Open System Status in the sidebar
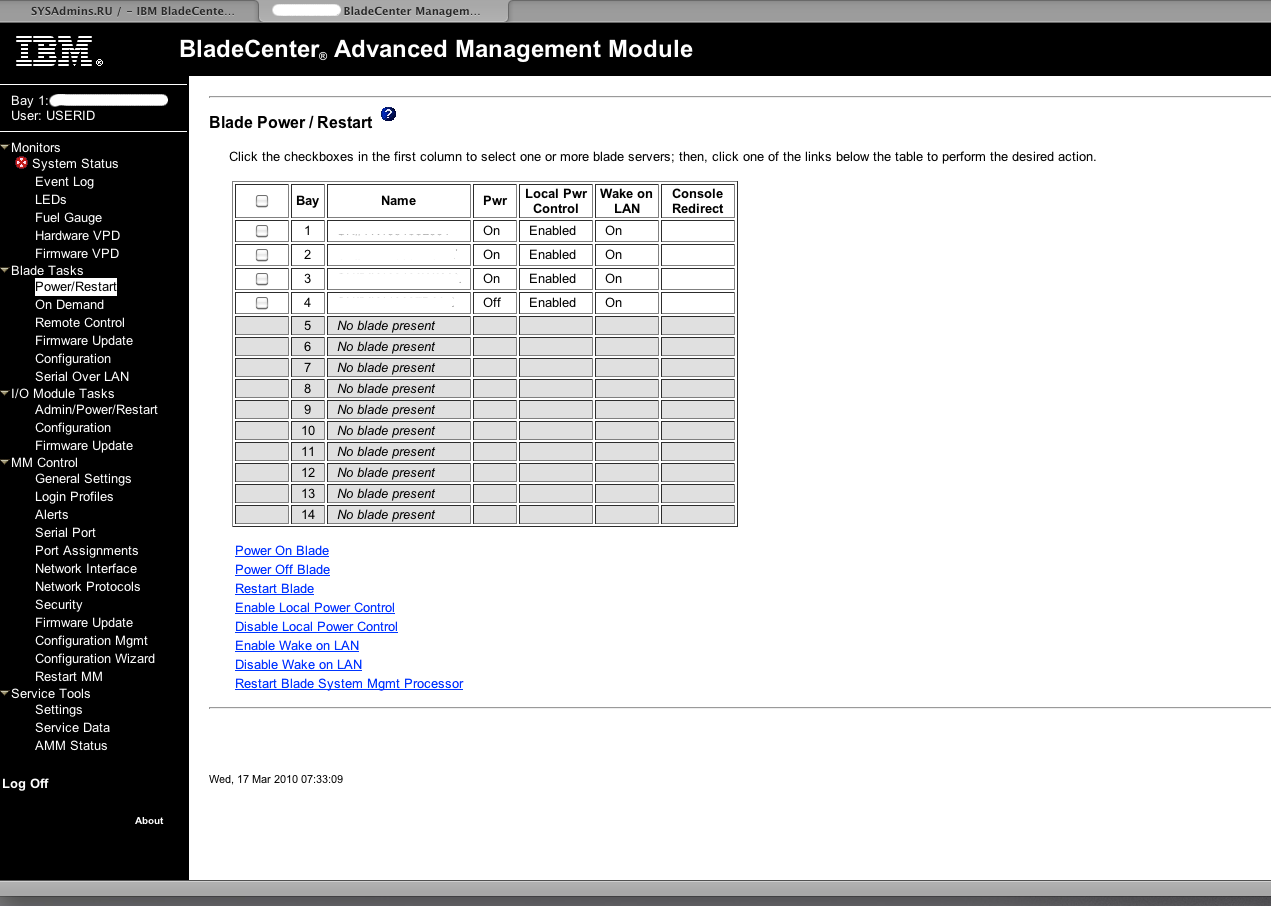Image resolution: width=1271 pixels, height=906 pixels. (75, 164)
